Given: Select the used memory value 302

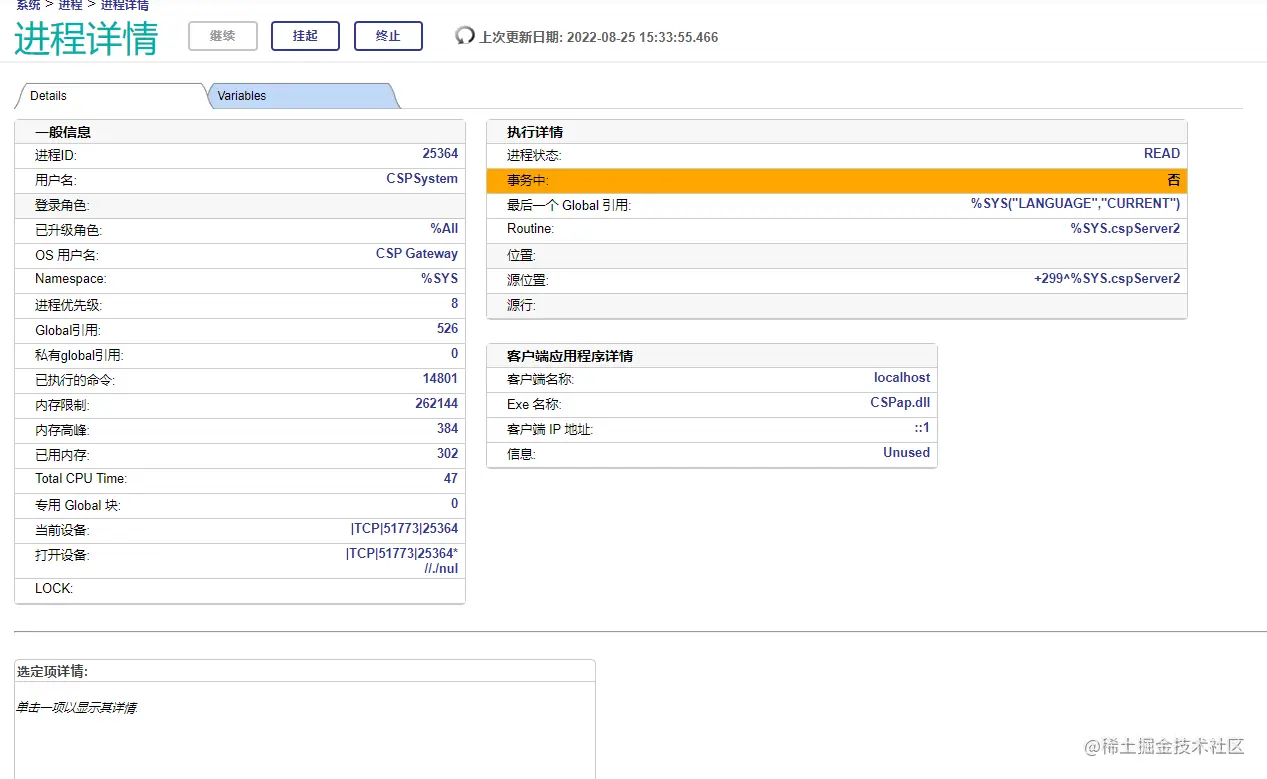Looking at the screenshot, I should tap(447, 453).
